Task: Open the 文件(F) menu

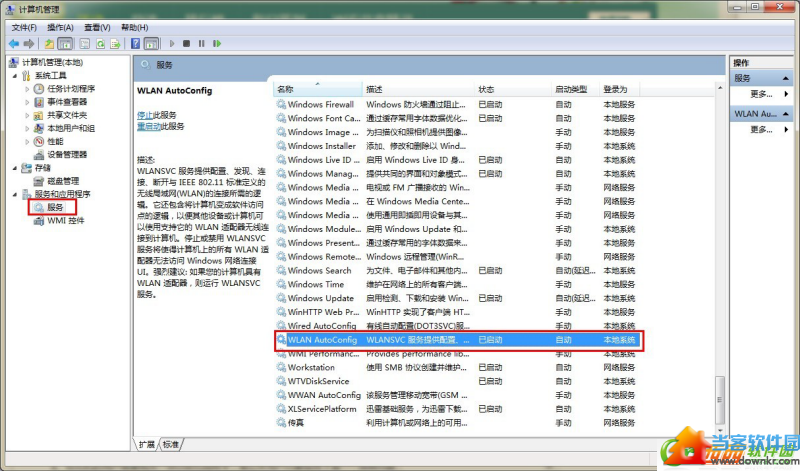Action: point(24,28)
